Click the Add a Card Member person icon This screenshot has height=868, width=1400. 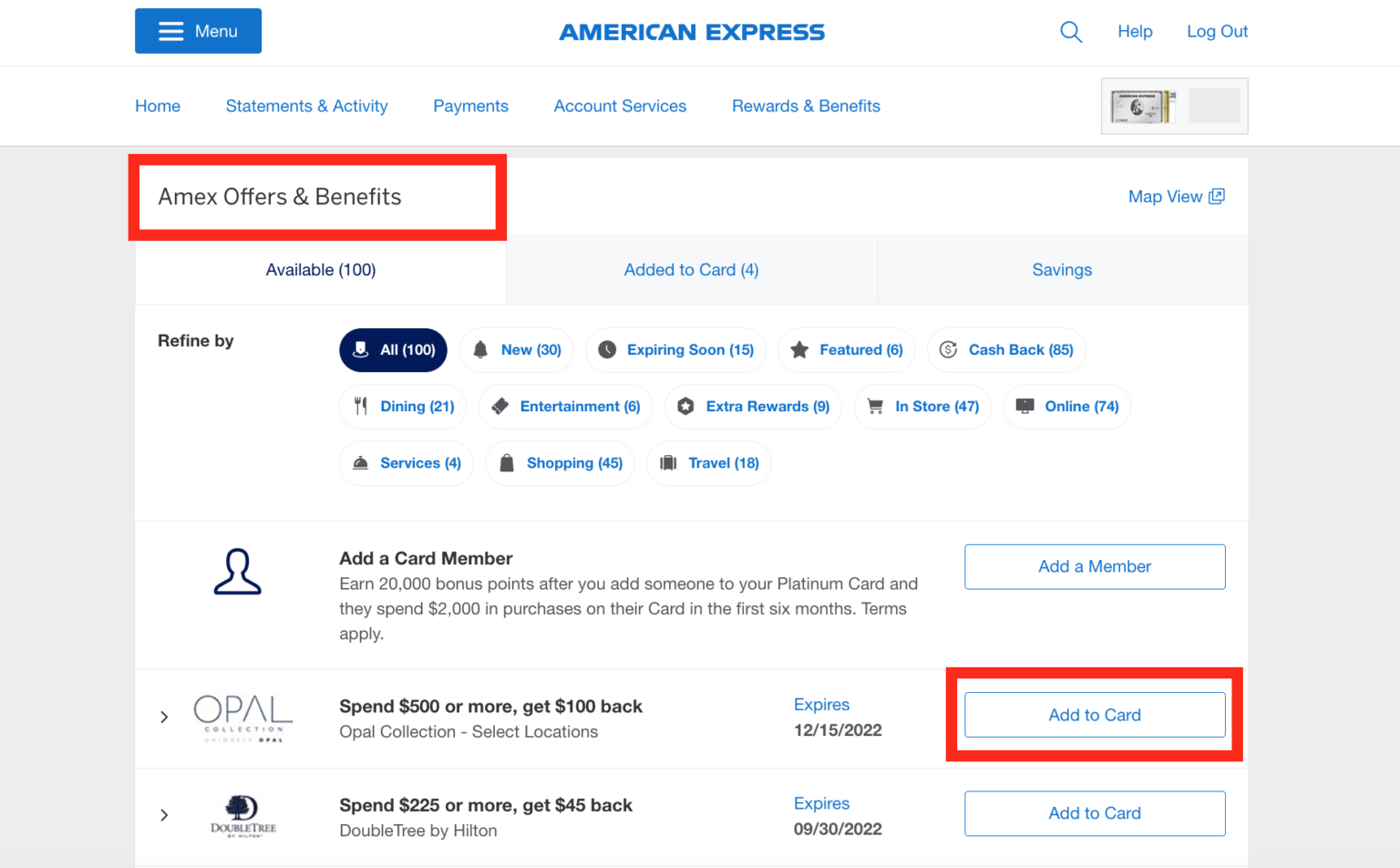[237, 573]
